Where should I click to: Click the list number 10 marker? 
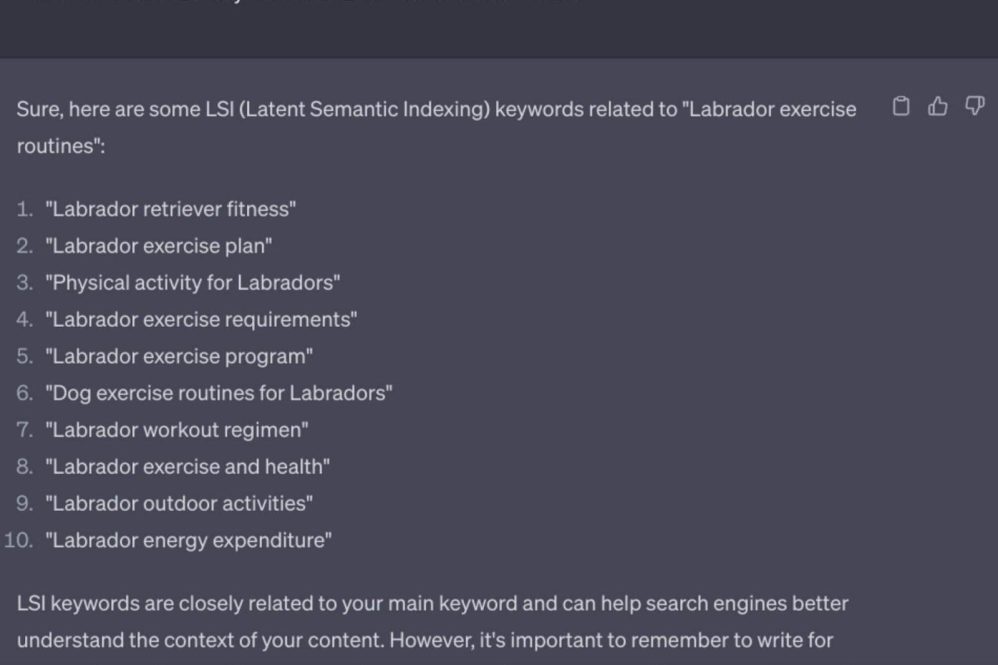(x=18, y=540)
